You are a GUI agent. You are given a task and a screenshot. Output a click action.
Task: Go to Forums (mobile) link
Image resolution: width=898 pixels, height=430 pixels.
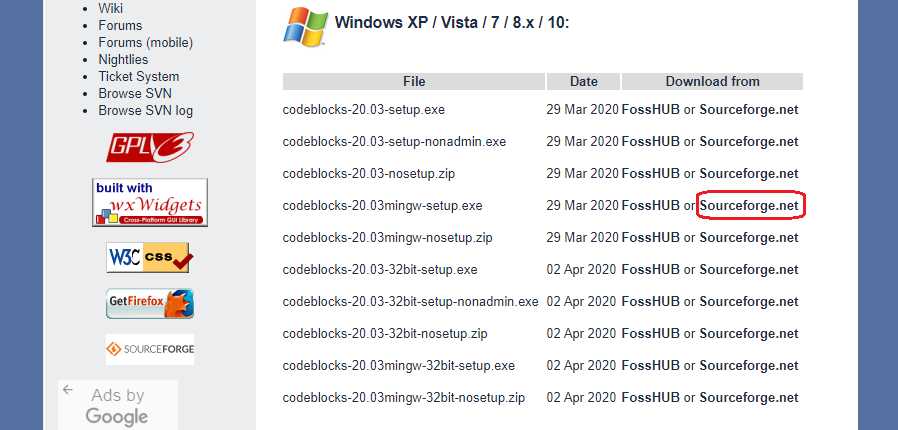point(145,42)
